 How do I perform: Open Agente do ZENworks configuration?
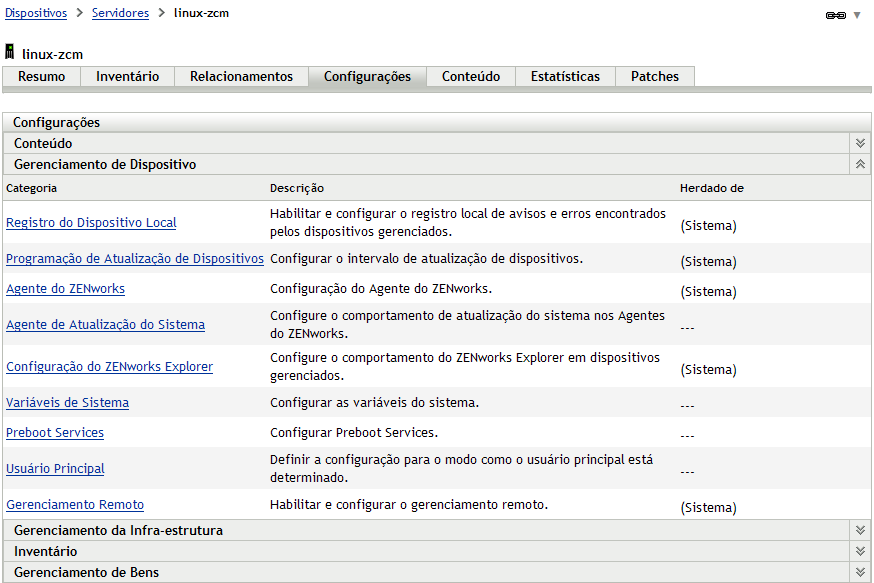pyautogui.click(x=65, y=289)
